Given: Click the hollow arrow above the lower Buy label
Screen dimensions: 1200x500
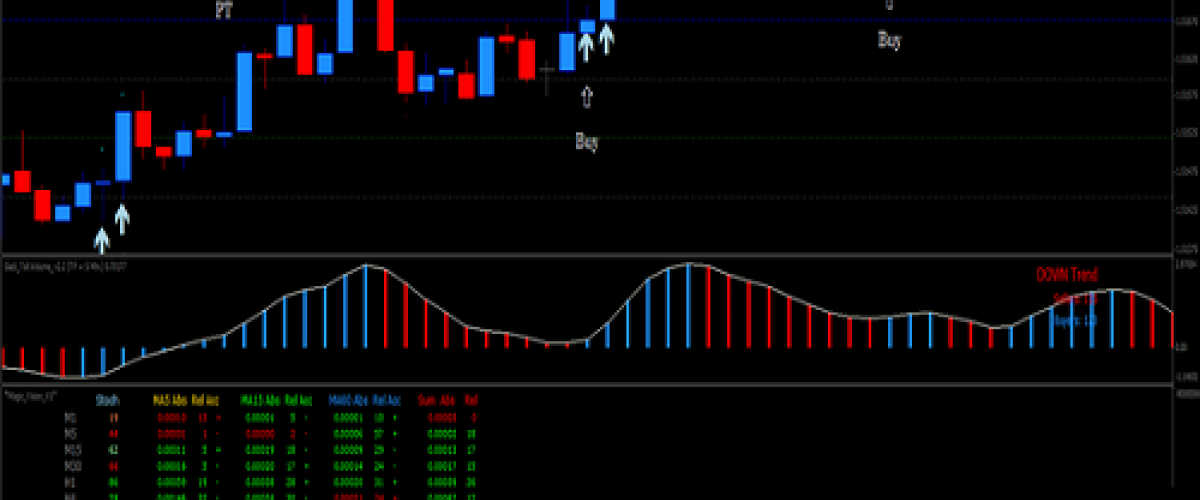Looking at the screenshot, I should [x=587, y=97].
